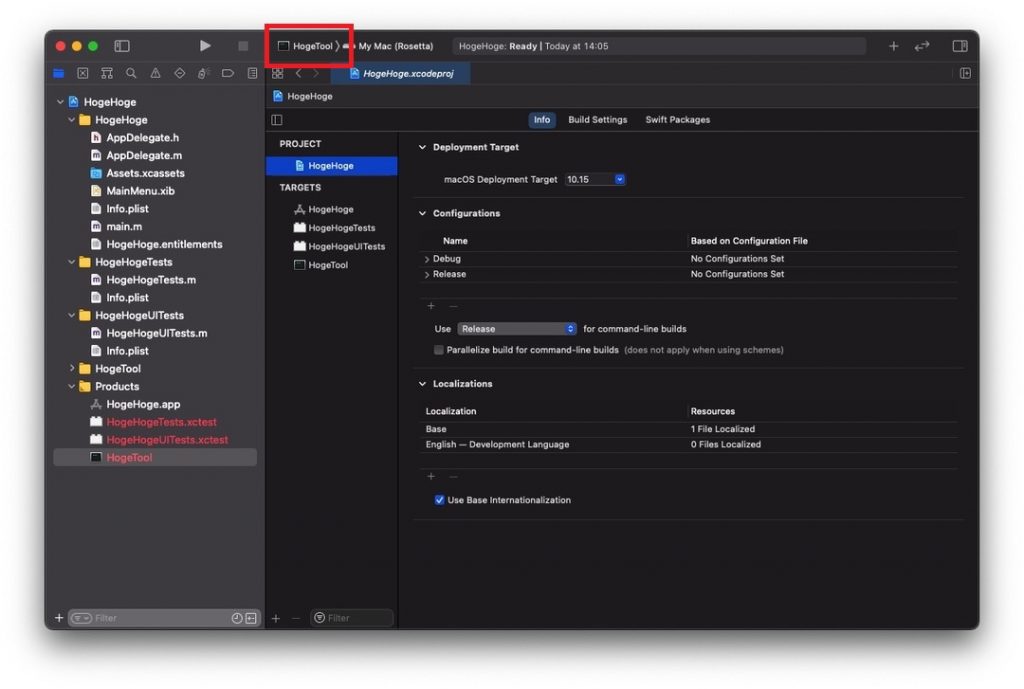Show only recent files filter icon
This screenshot has height=689, width=1024.
[x=237, y=618]
